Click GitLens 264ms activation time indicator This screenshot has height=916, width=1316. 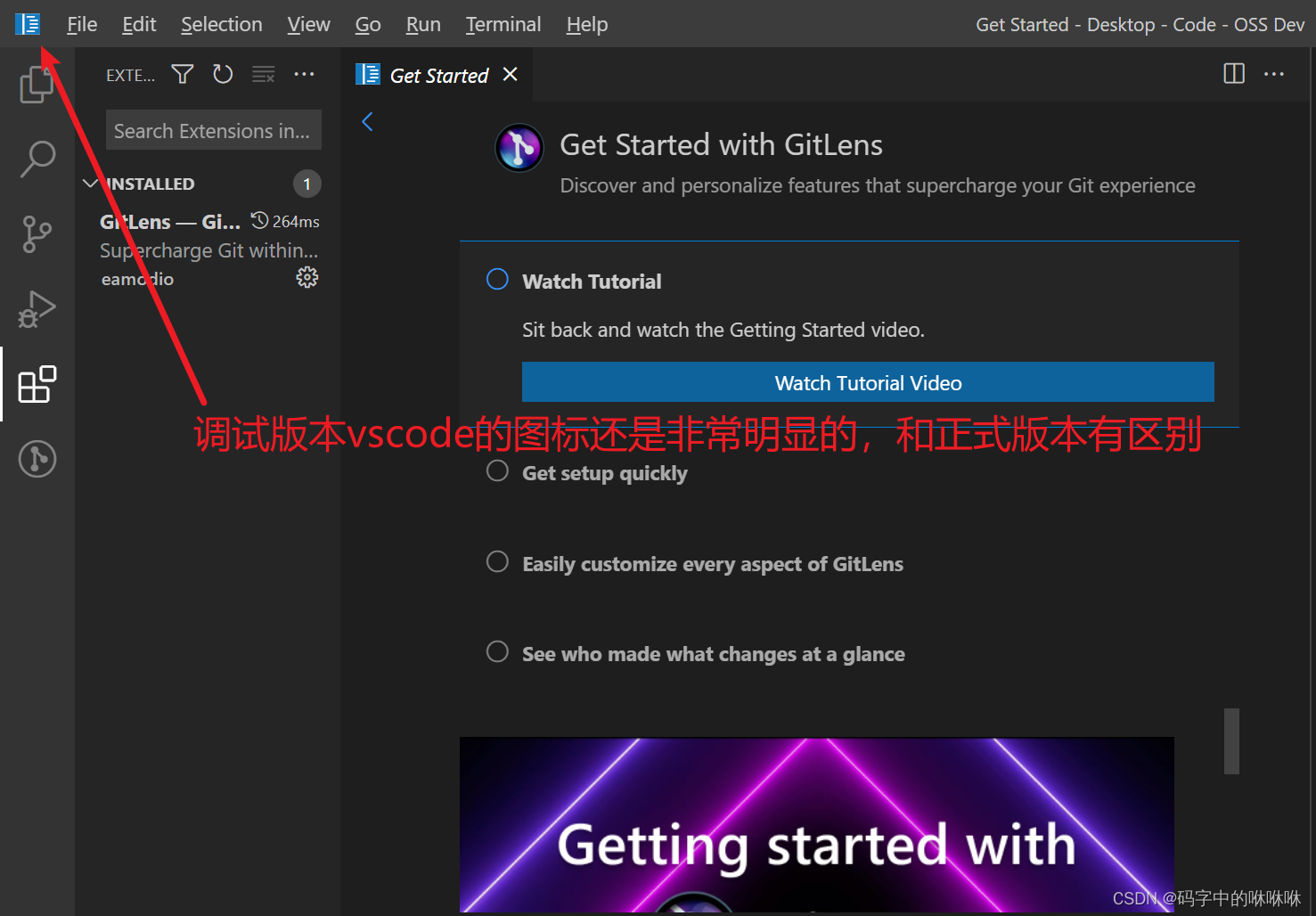click(285, 221)
